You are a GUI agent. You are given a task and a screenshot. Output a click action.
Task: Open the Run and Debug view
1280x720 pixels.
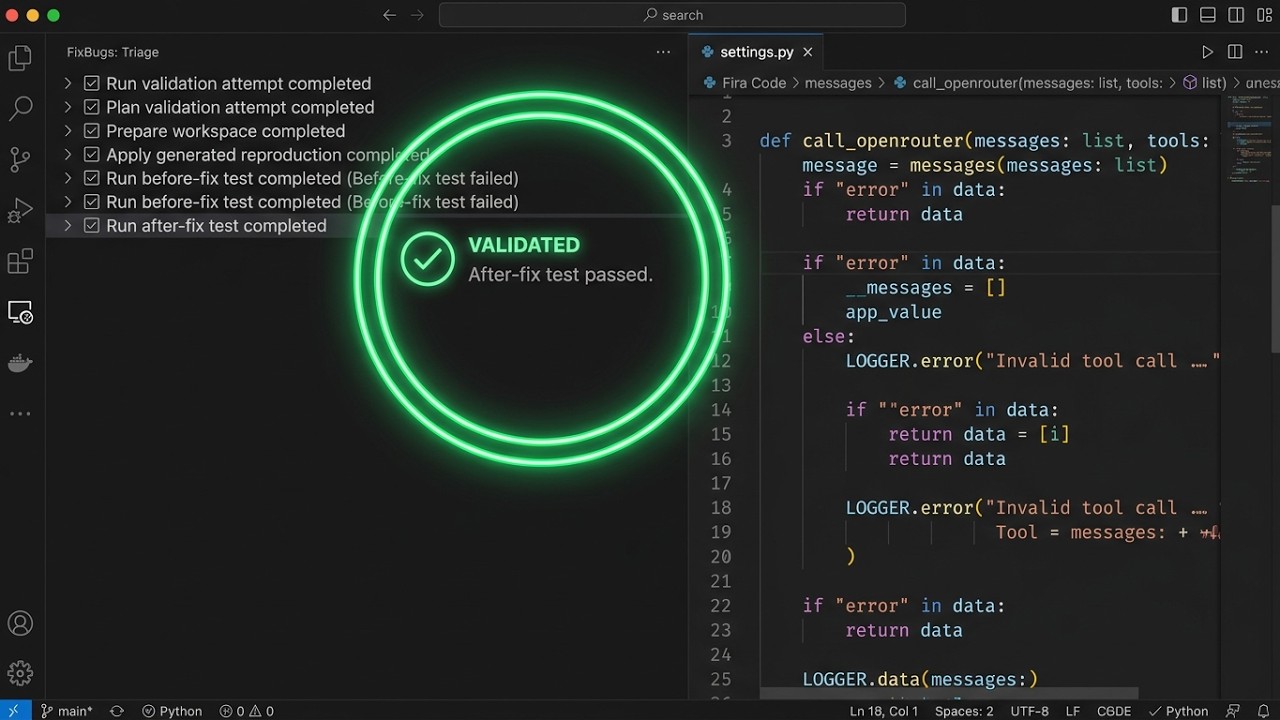coord(20,211)
